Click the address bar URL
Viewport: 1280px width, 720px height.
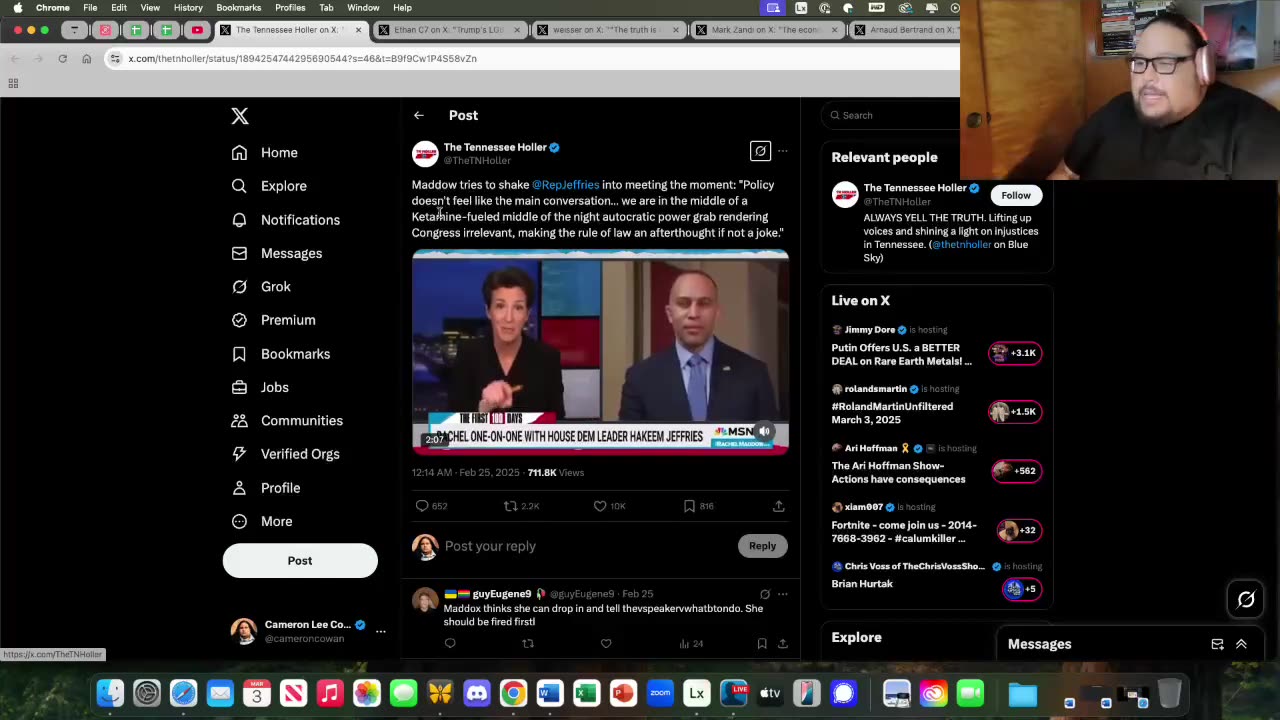(x=302, y=59)
